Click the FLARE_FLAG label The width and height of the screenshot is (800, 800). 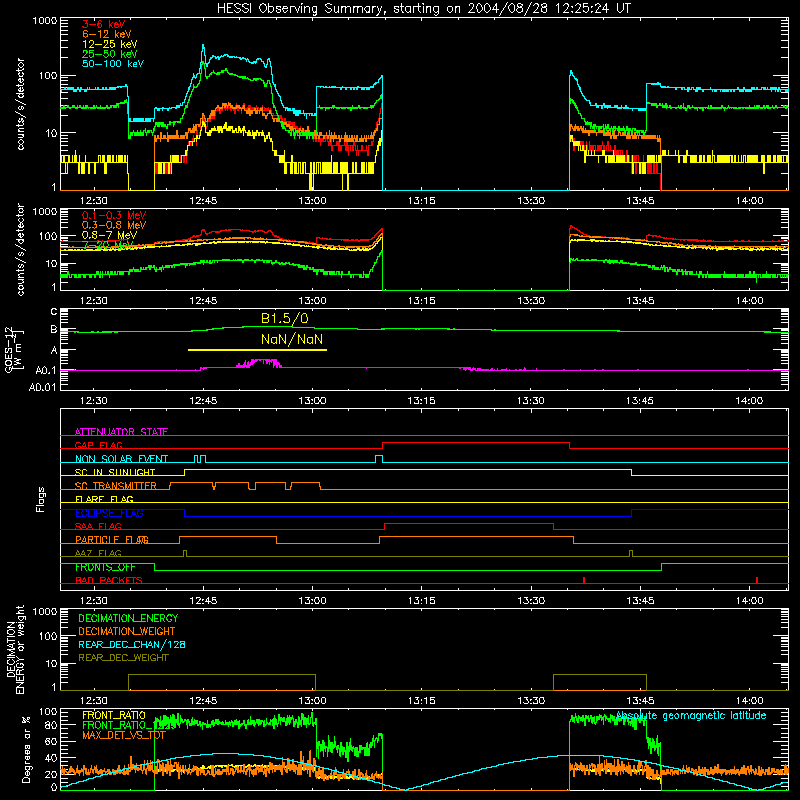[104, 499]
